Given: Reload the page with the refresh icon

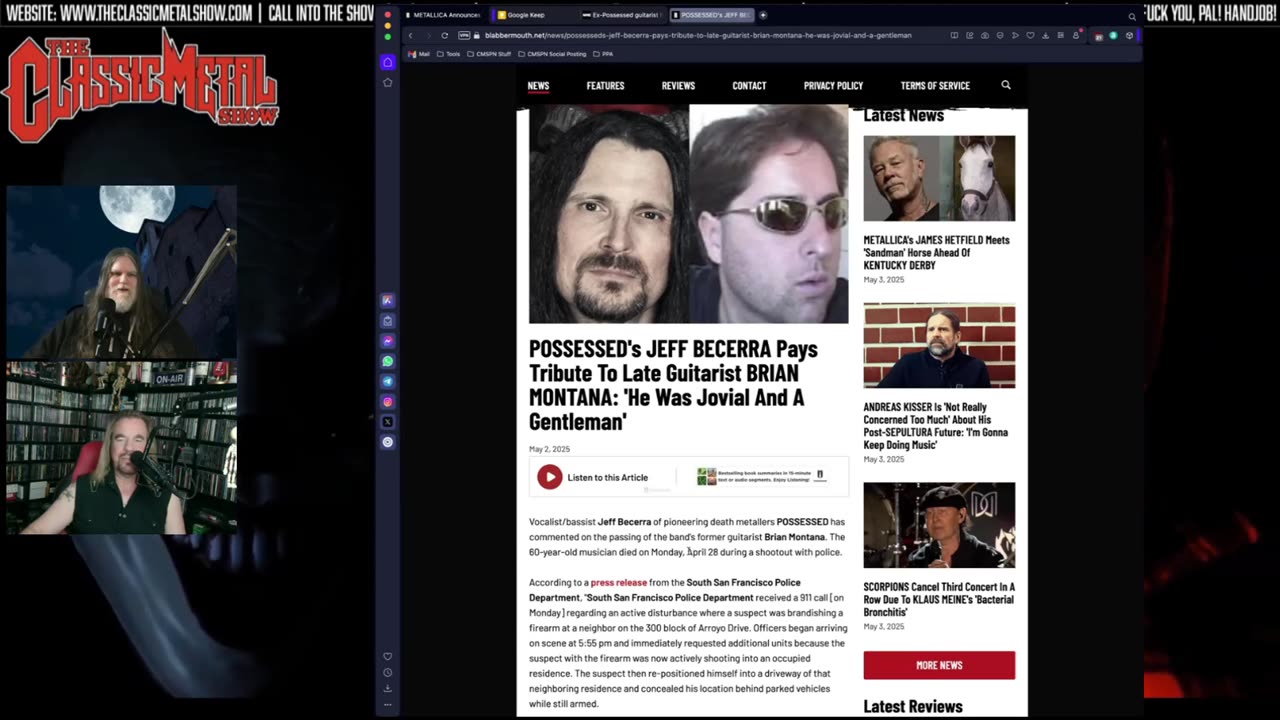Looking at the screenshot, I should tap(445, 35).
